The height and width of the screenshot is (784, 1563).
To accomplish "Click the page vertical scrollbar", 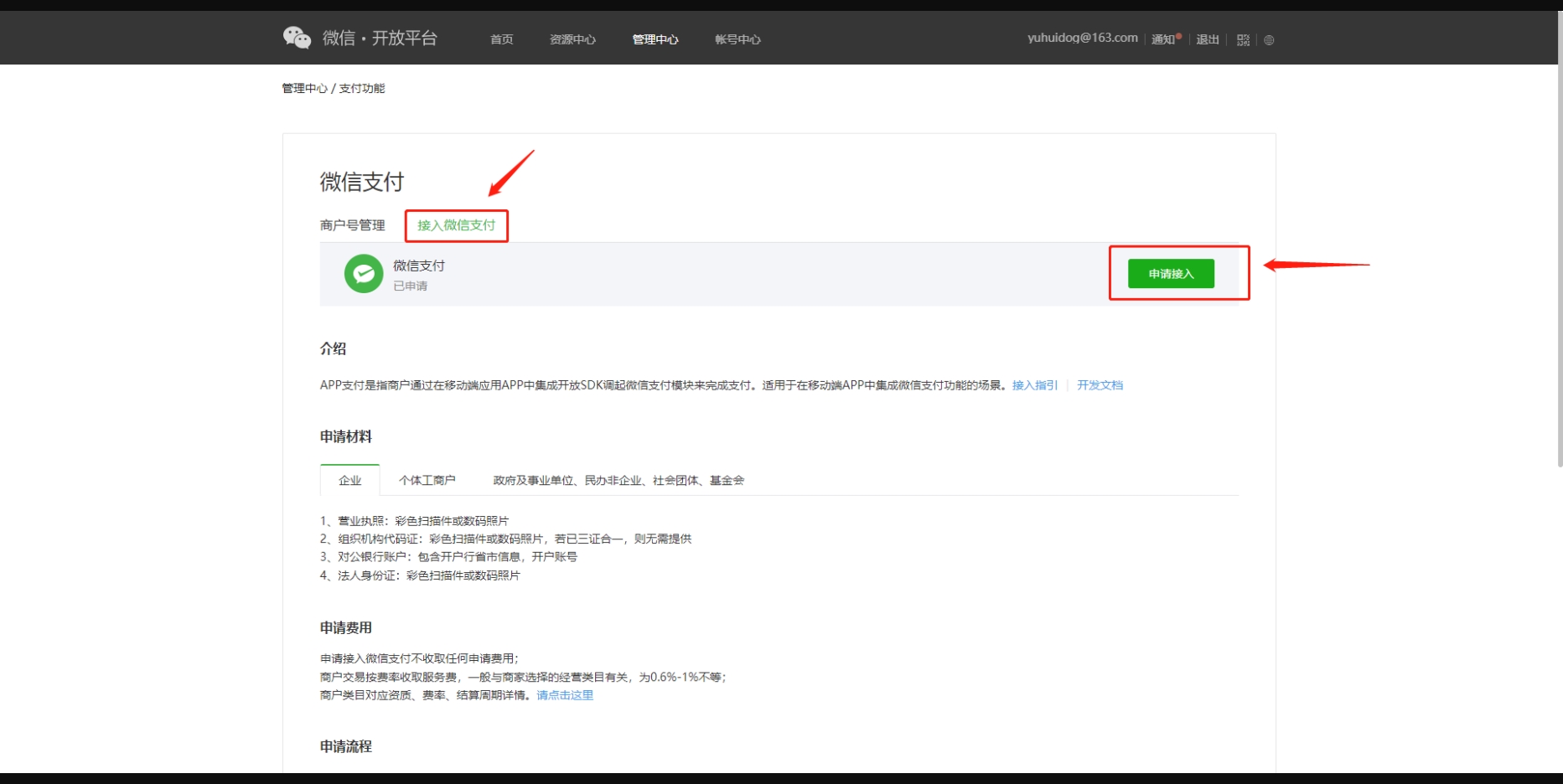I will [1559, 251].
